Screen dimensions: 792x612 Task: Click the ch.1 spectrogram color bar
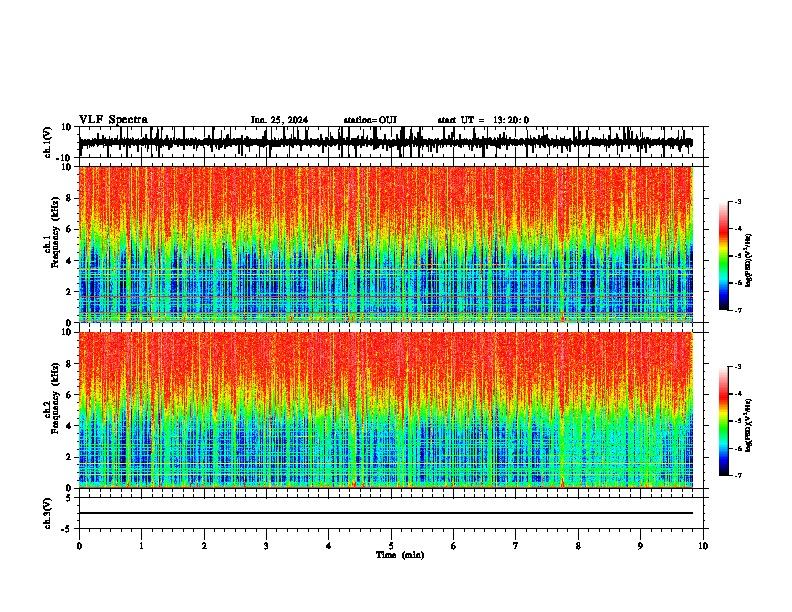[724, 256]
